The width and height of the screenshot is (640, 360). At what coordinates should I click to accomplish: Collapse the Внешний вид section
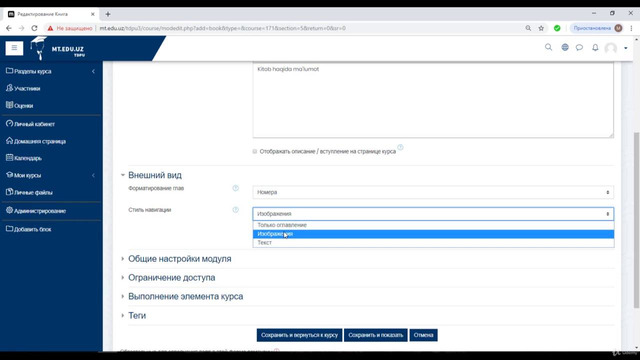tap(155, 175)
